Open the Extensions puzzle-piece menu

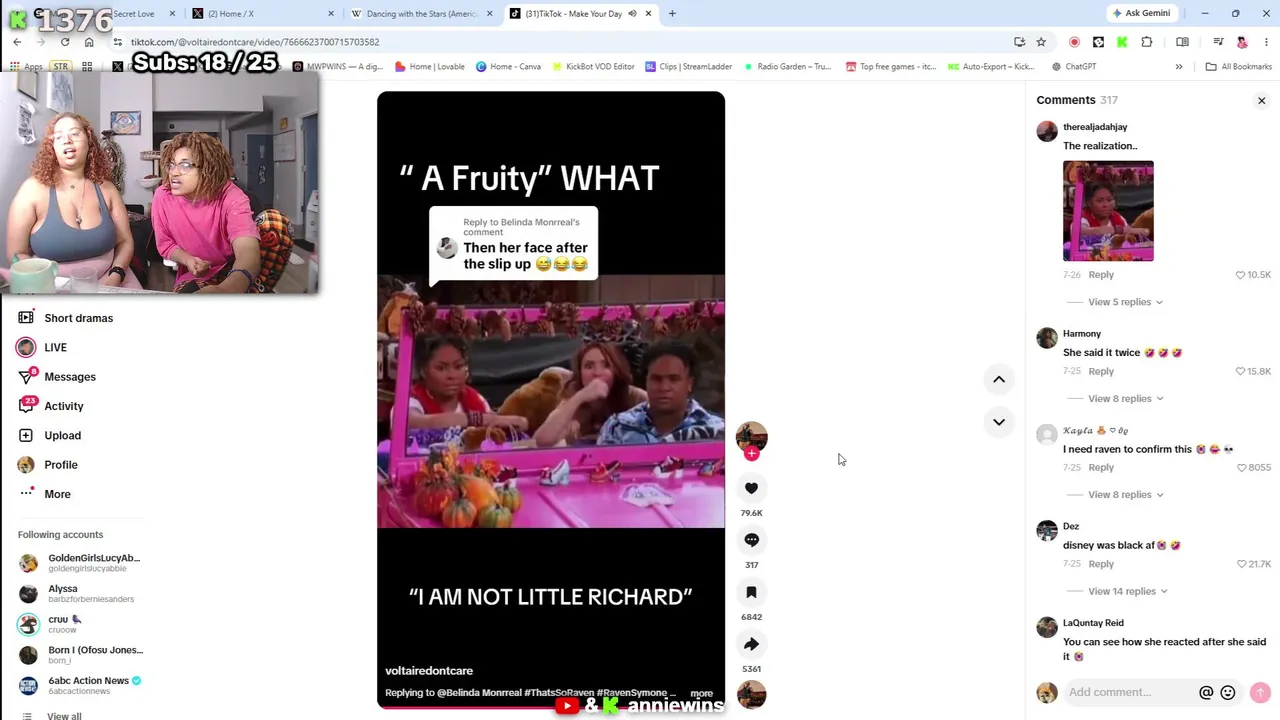point(1146,42)
